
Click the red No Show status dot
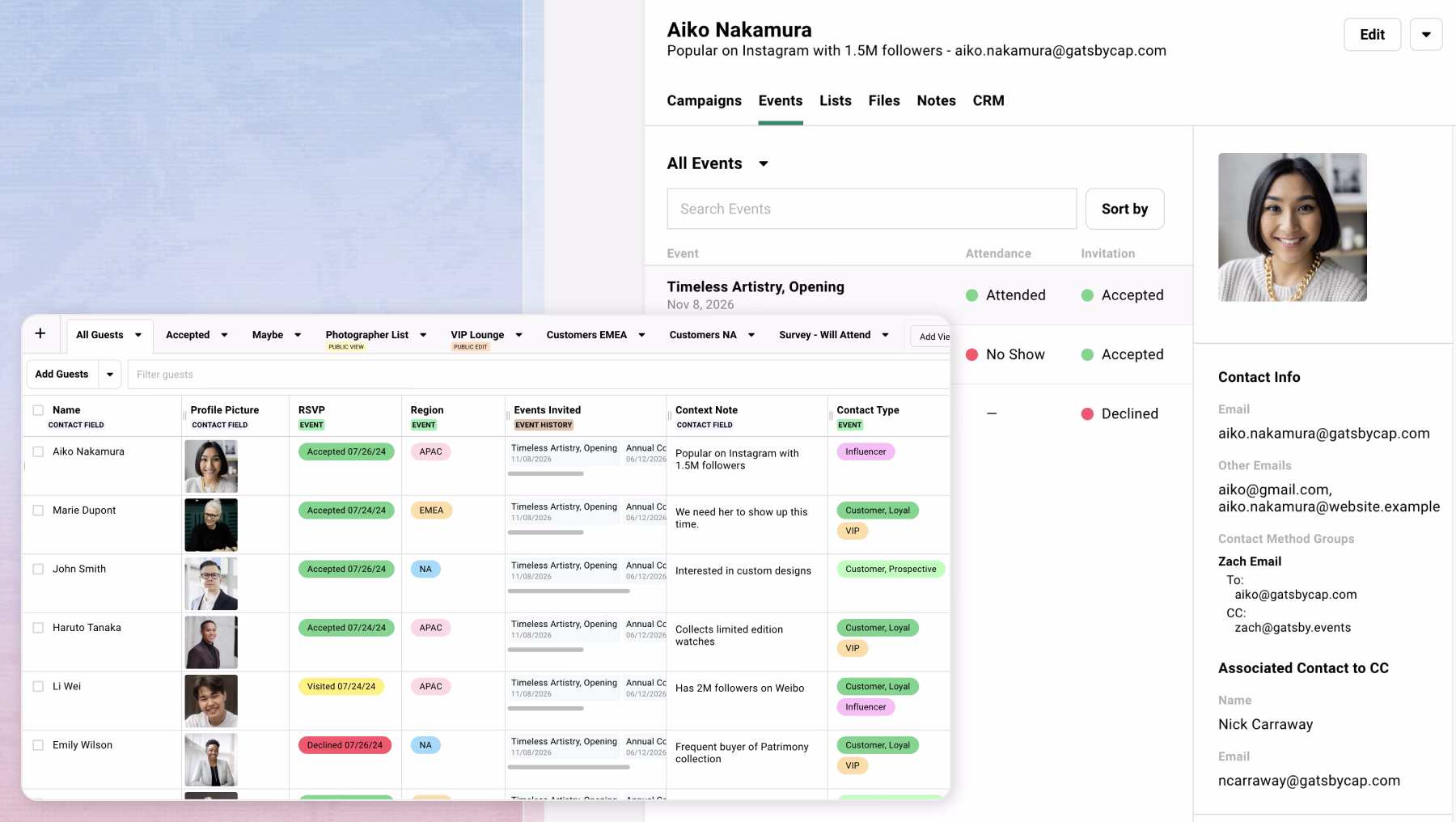coord(972,354)
